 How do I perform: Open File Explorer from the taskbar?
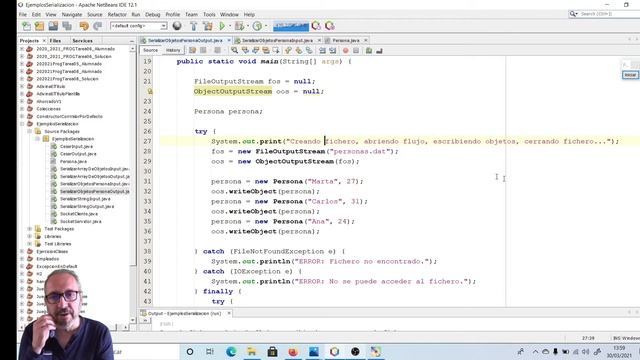pyautogui.click(x=252, y=351)
